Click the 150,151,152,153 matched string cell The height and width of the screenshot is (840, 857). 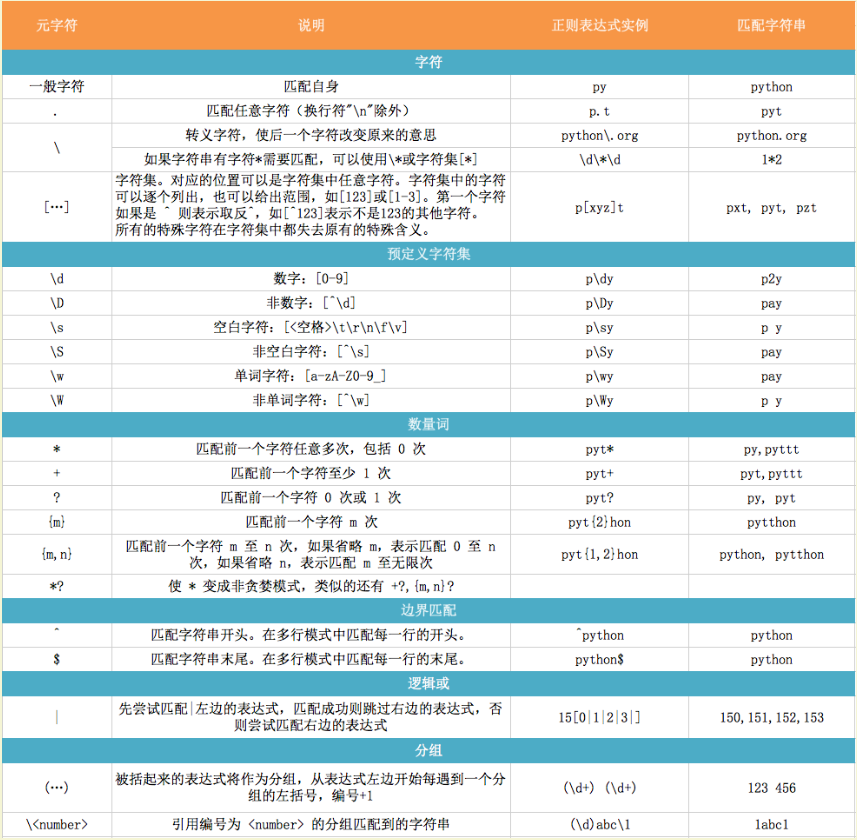point(771,717)
